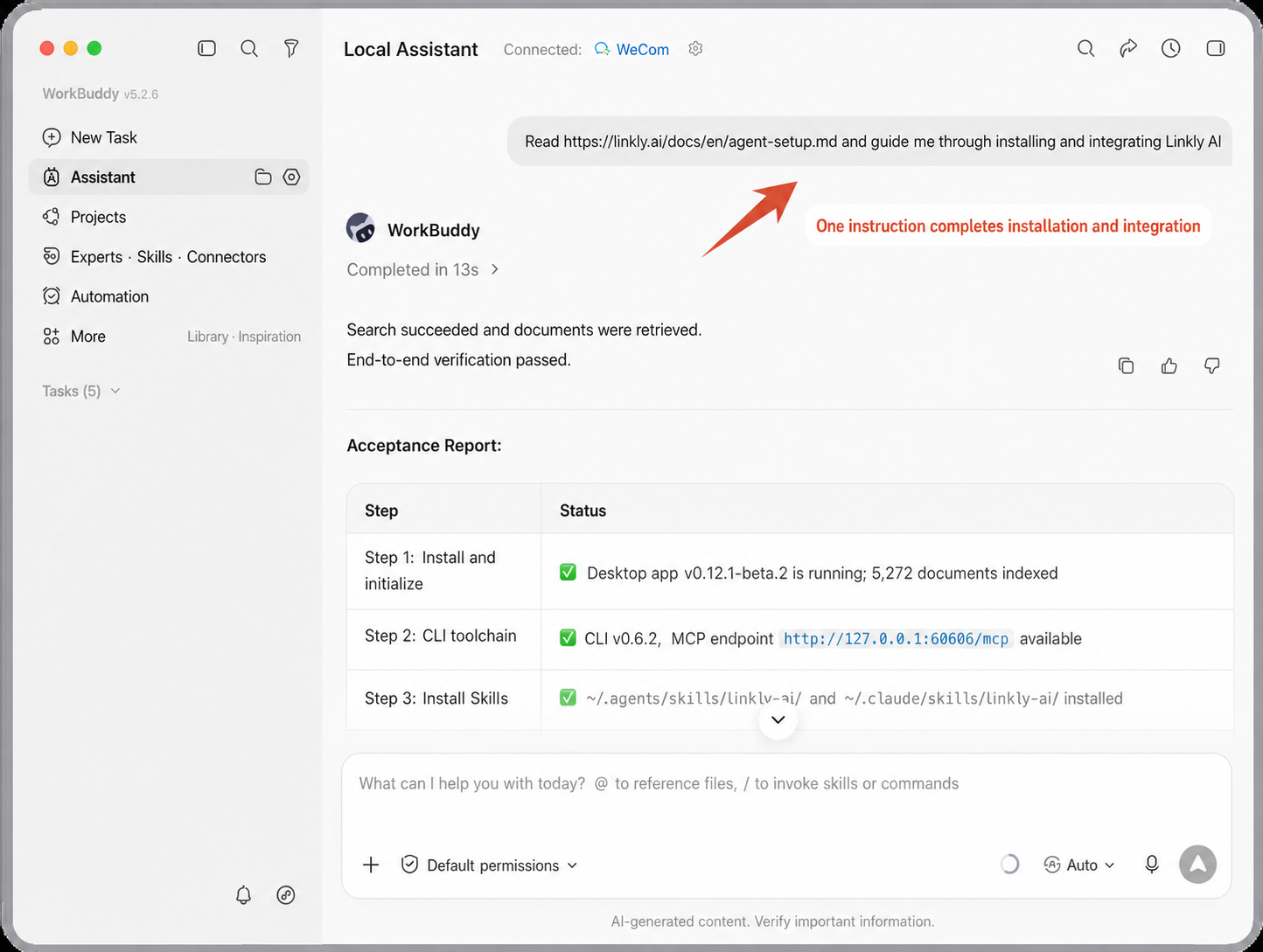Open sidebar search magnifier icon
This screenshot has width=1263, height=952.
click(249, 49)
